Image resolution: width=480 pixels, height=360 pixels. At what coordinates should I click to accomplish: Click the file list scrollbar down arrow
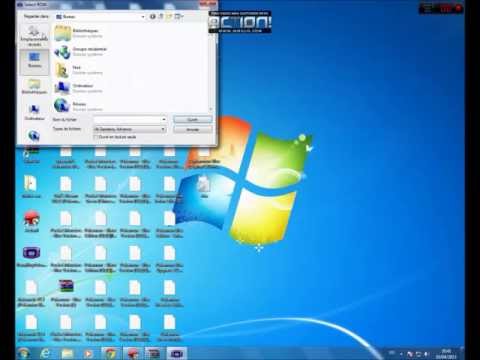click(x=211, y=109)
